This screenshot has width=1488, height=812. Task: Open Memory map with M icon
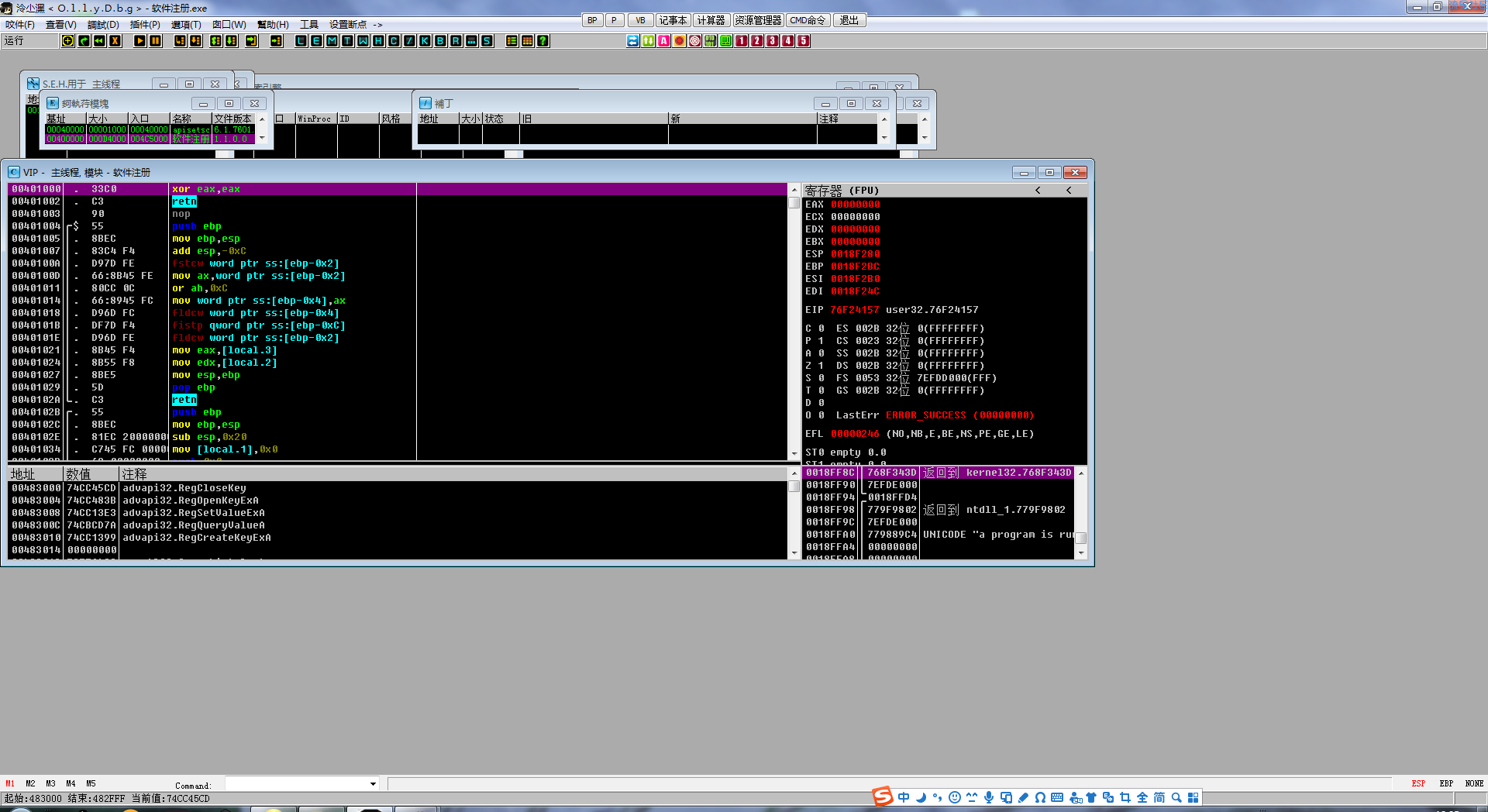[x=332, y=41]
